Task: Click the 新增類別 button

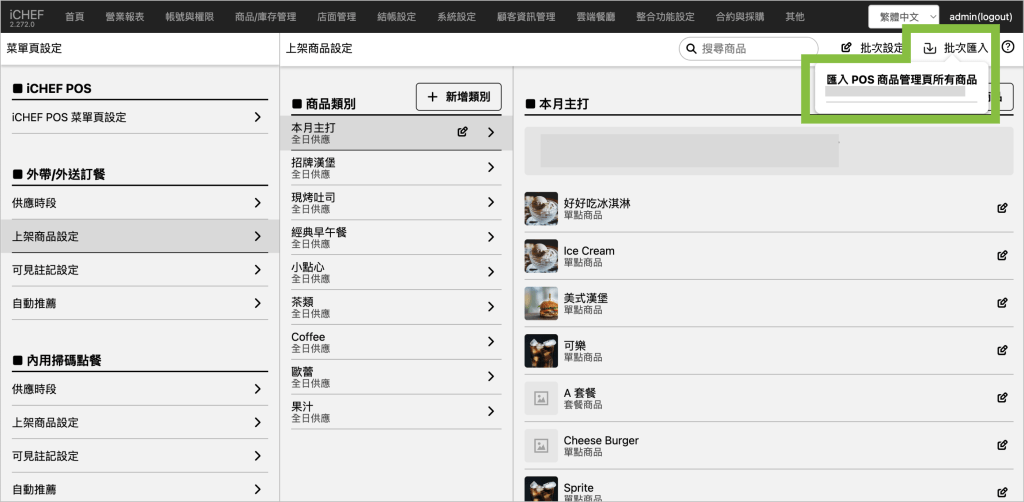Action: (x=458, y=97)
